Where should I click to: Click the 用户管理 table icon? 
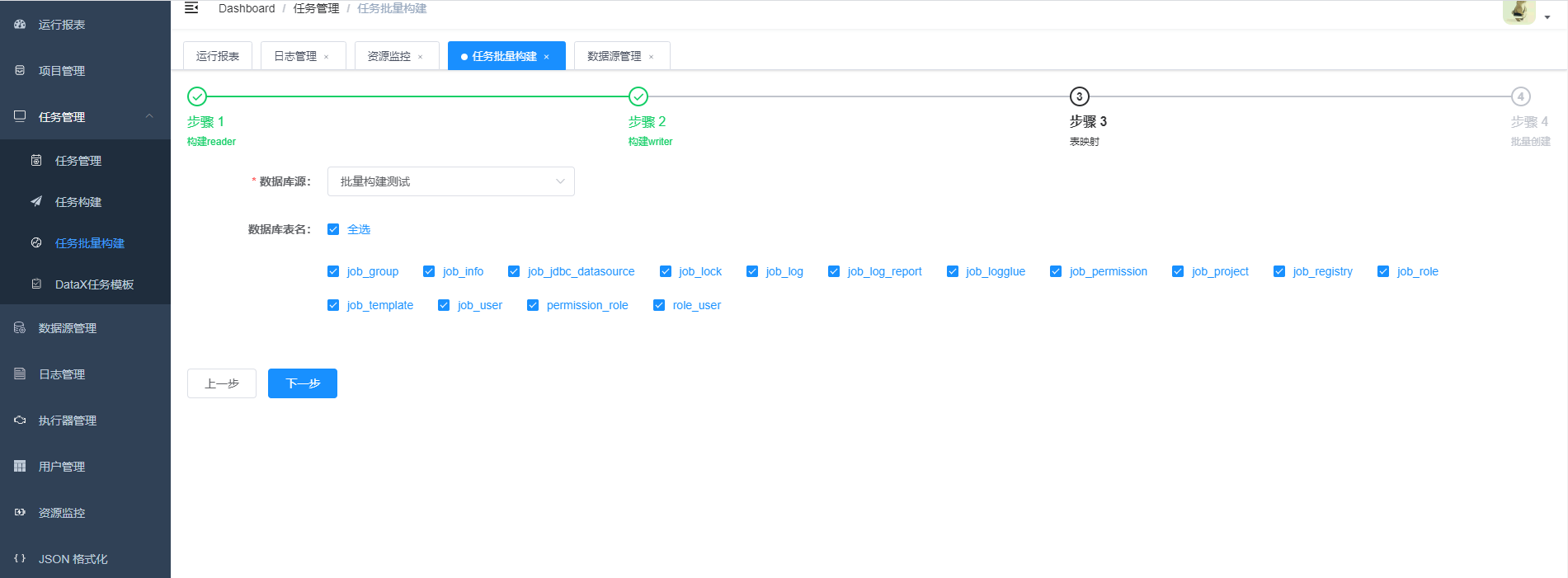[x=20, y=466]
